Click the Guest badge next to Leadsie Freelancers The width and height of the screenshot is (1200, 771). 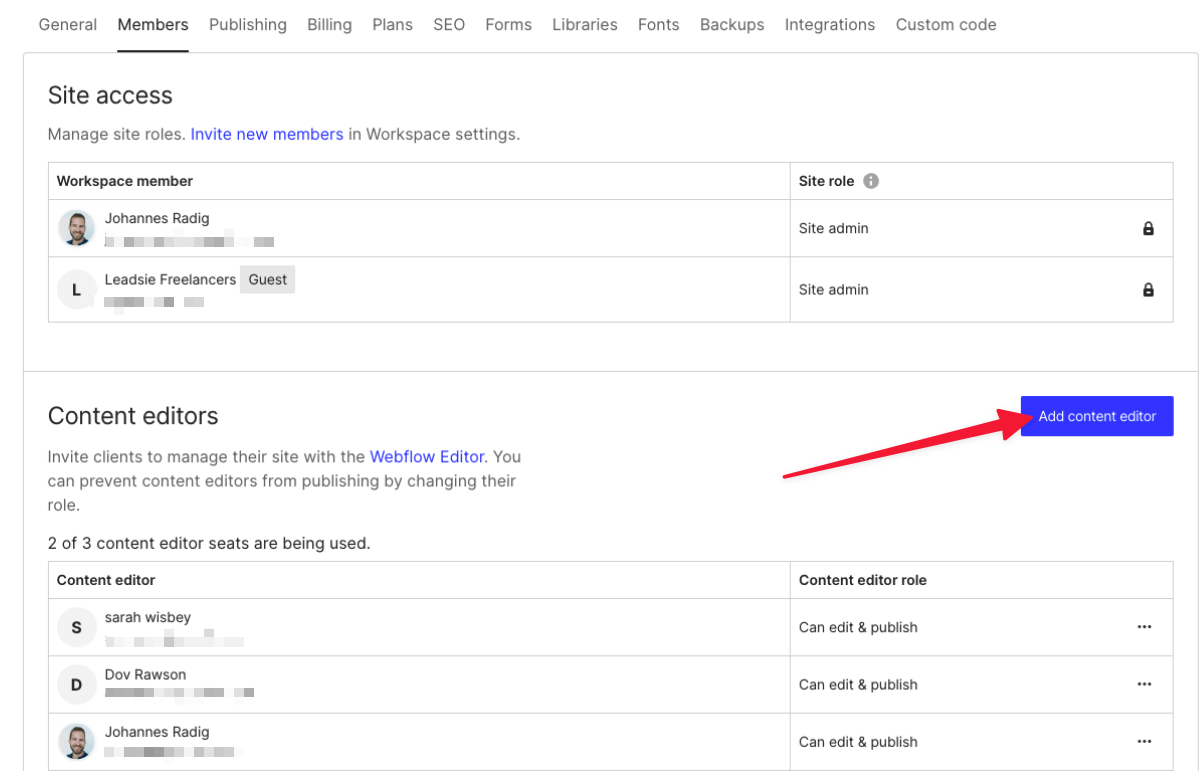coord(267,279)
